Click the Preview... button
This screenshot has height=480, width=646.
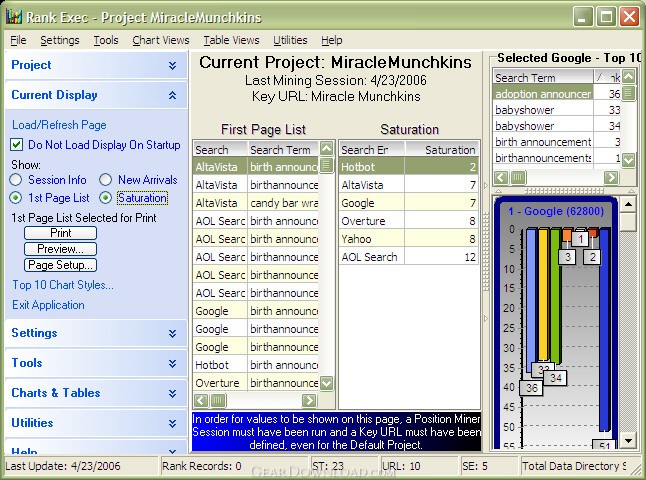coord(61,249)
